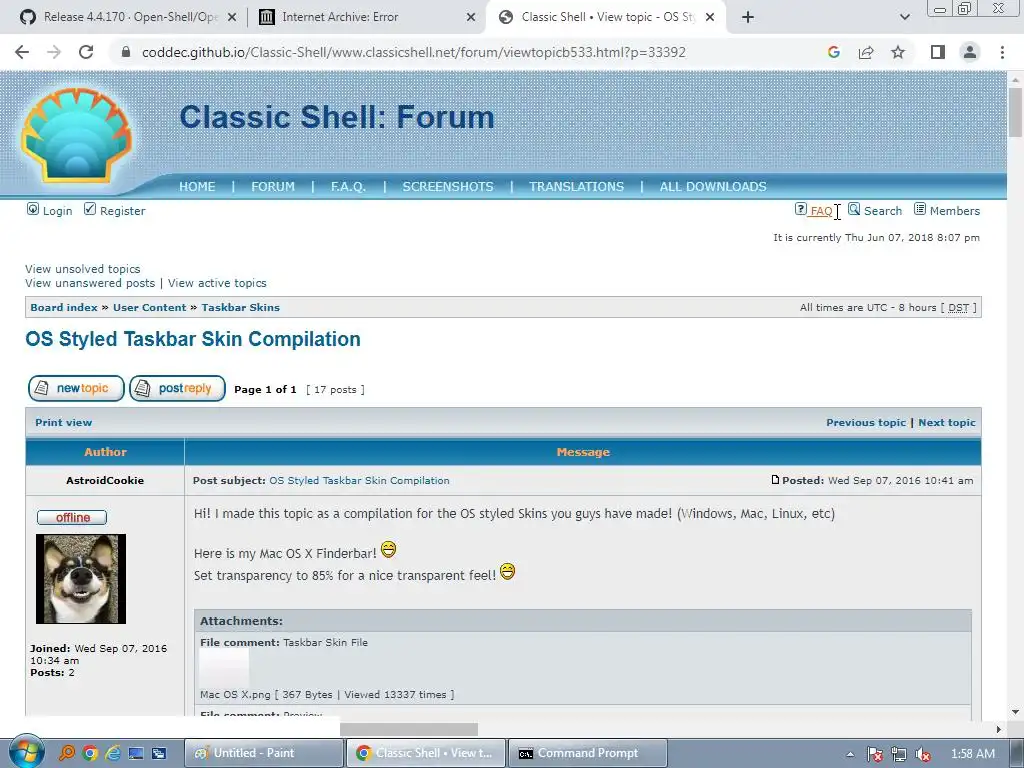Click the Search magnifier icon
Image resolution: width=1024 pixels, height=768 pixels.
854,209
